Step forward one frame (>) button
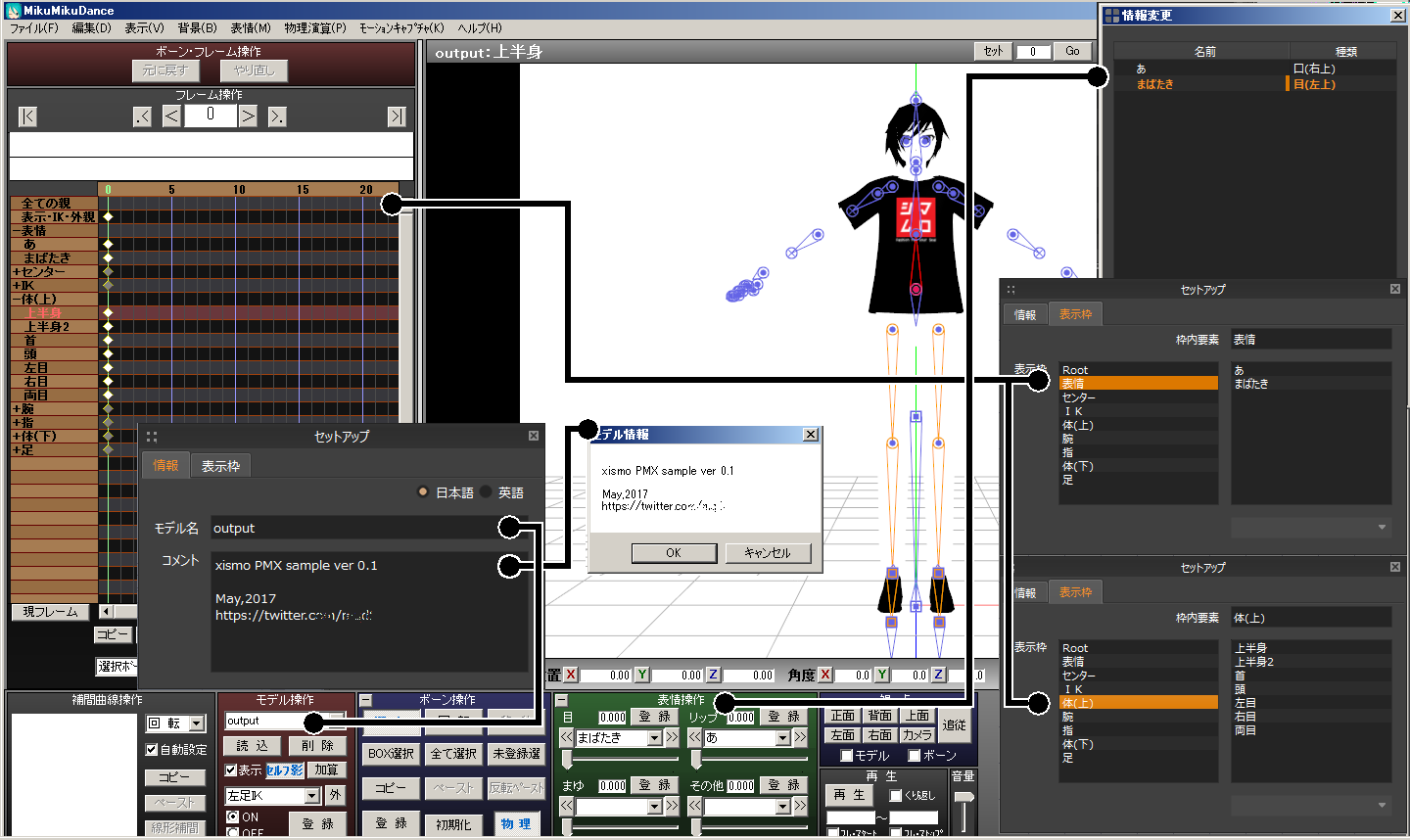 (x=249, y=117)
